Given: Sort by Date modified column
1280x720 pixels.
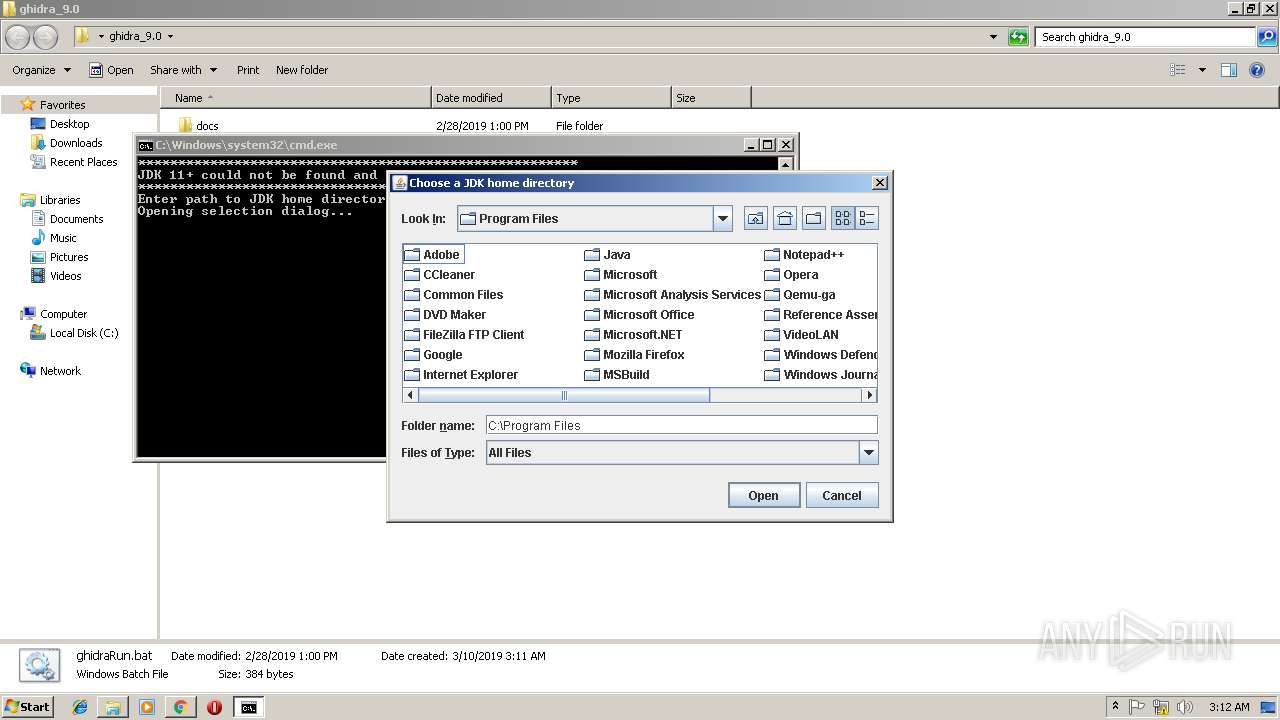Looking at the screenshot, I should point(491,98).
